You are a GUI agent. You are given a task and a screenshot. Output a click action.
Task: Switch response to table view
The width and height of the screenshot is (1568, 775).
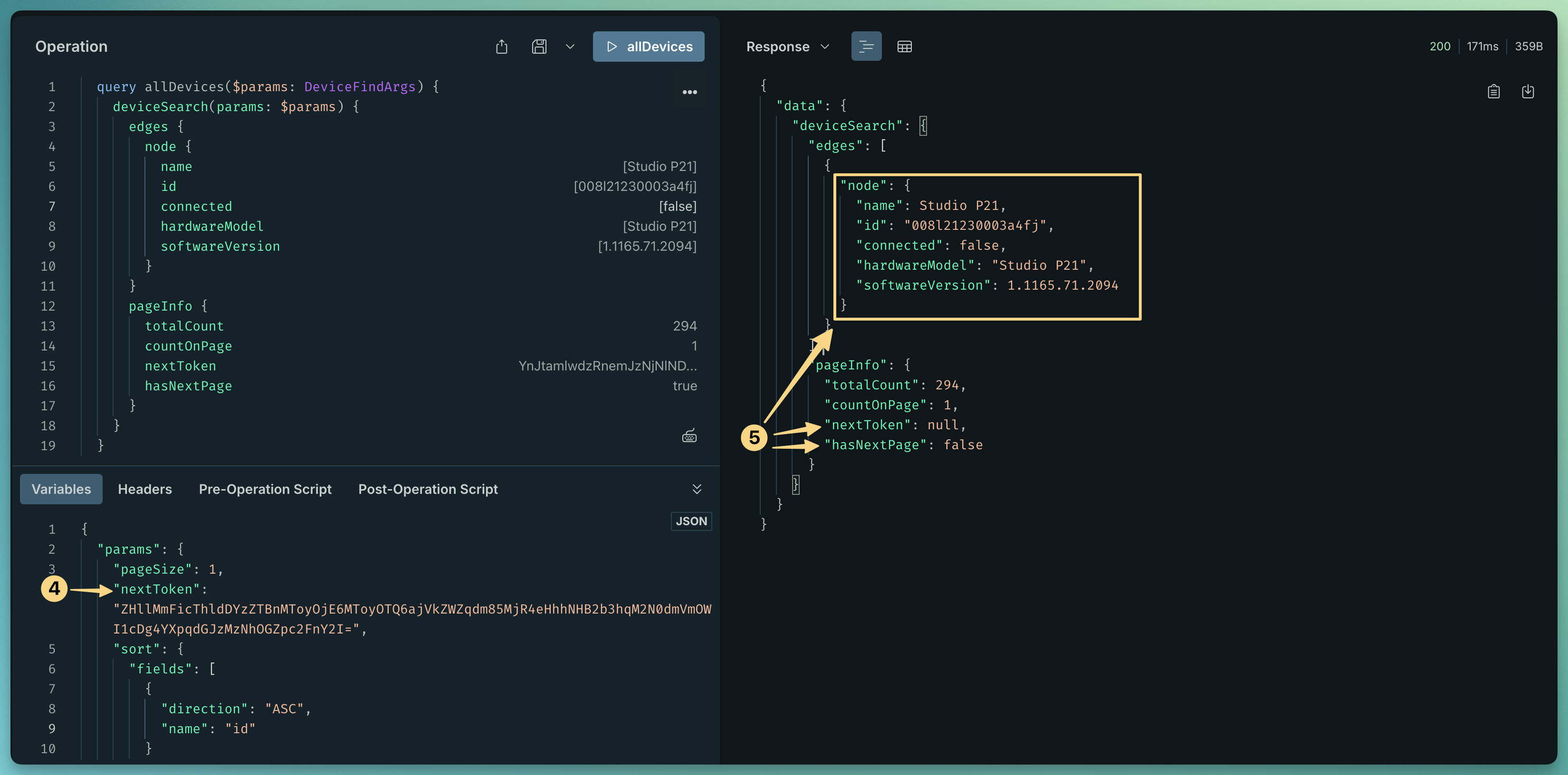[905, 47]
